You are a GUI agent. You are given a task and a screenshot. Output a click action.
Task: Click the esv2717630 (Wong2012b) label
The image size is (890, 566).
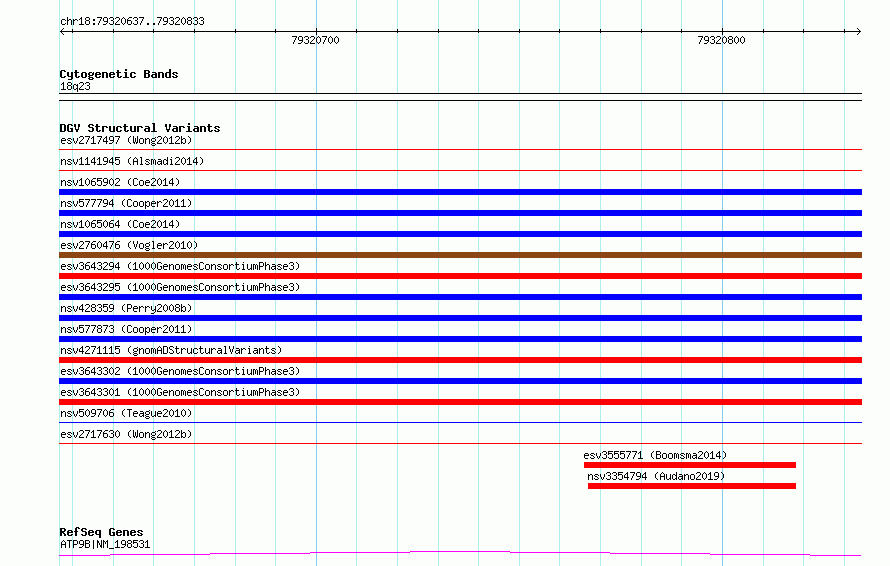click(126, 434)
